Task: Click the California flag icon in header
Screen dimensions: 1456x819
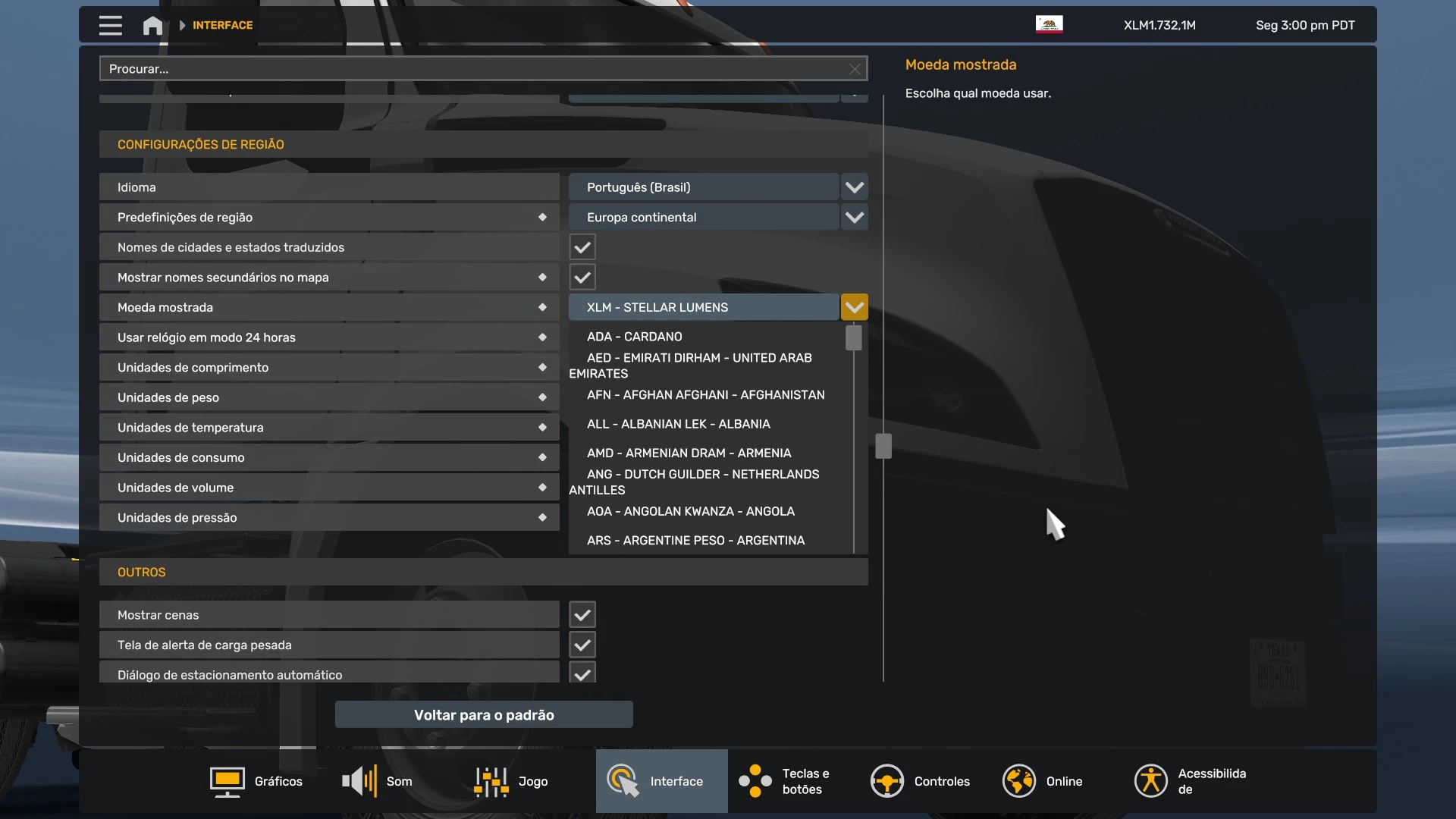Action: 1049,24
